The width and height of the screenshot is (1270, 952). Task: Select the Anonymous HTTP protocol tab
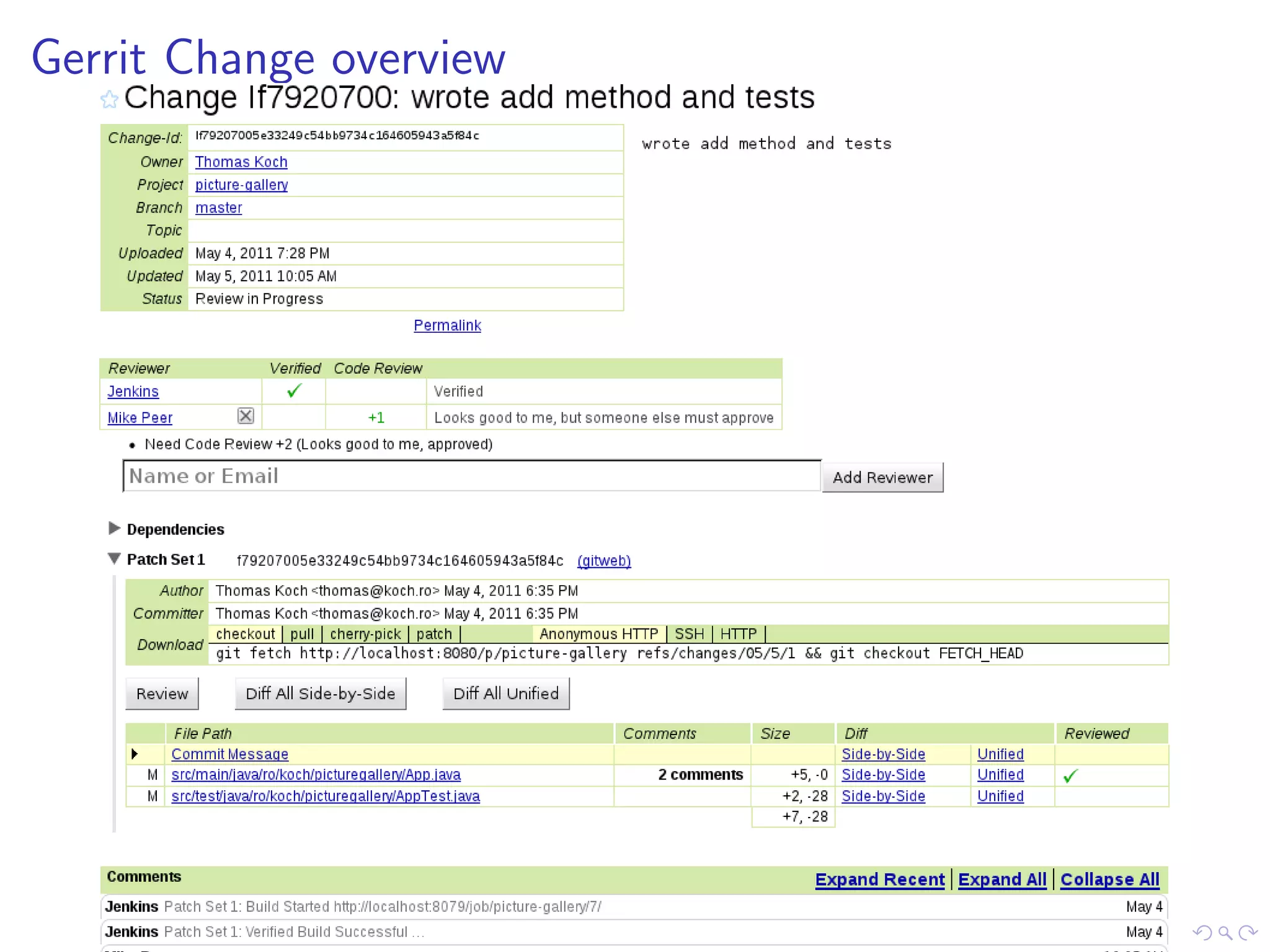pos(598,634)
